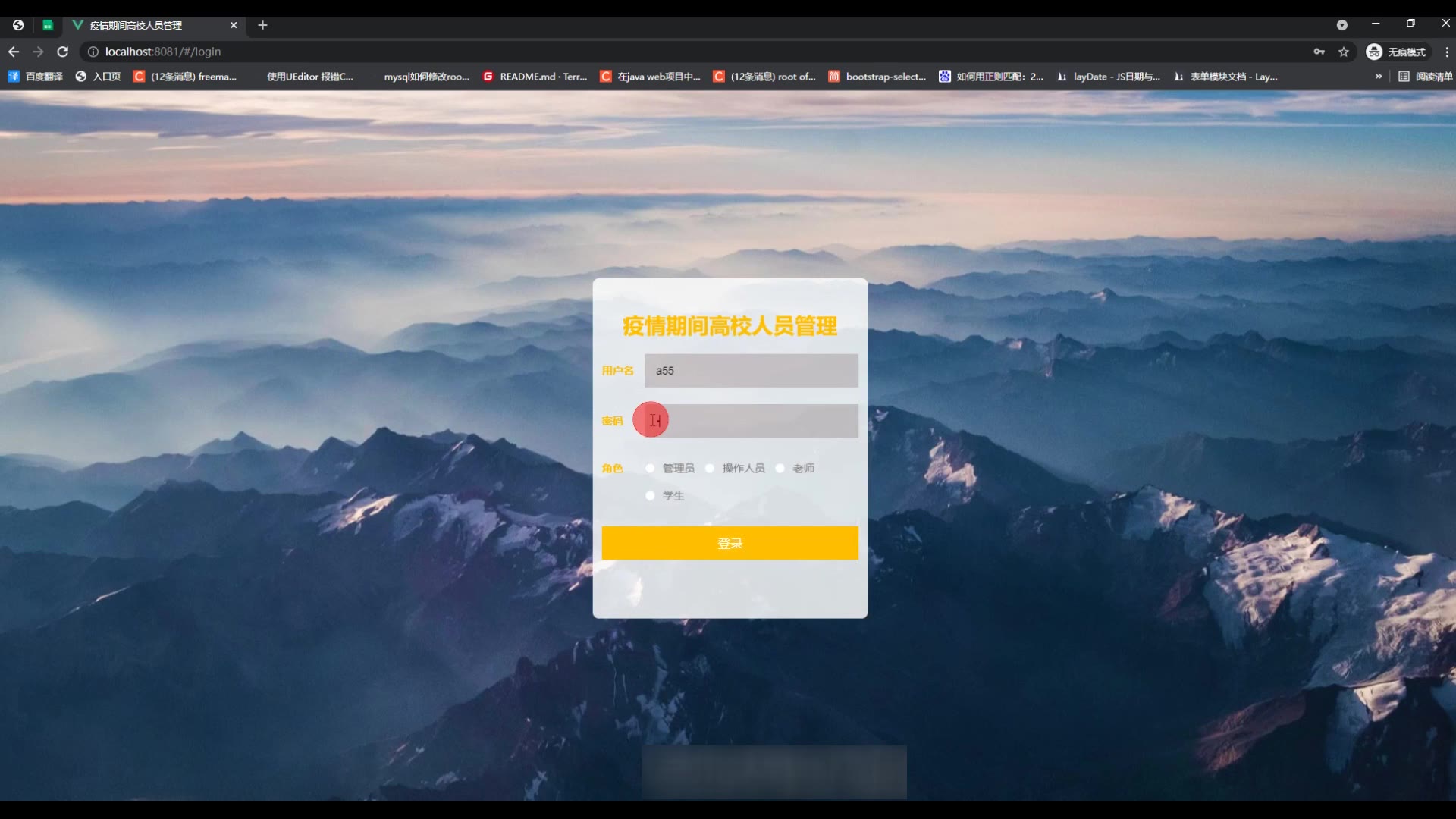1456x819 pixels.
Task: Open the 阅读清单 reading list
Action: coord(1426,77)
